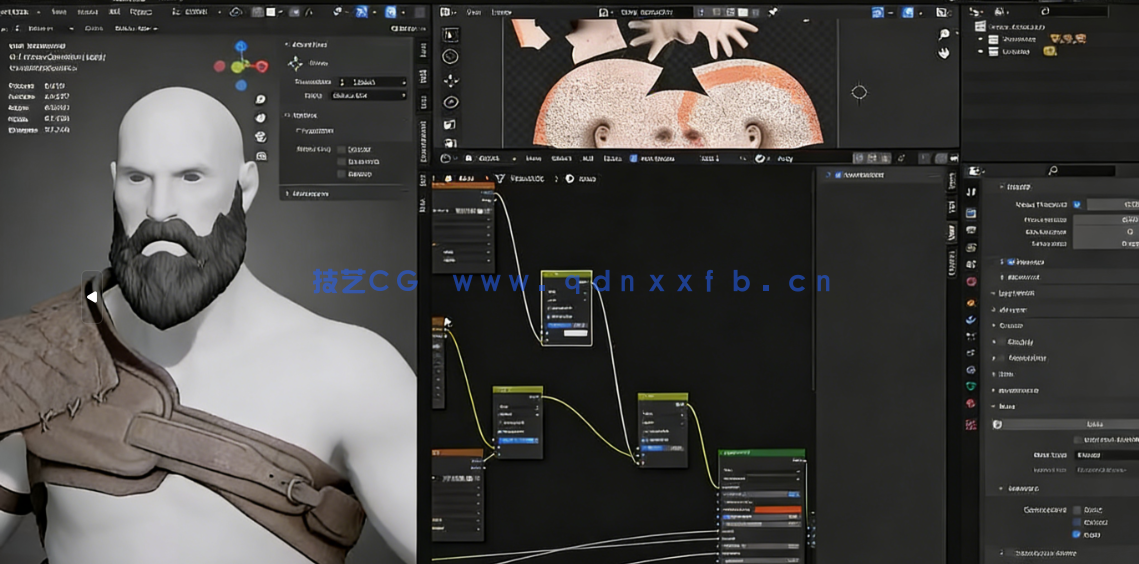Click the magnifier zoom icon in the image editor
This screenshot has width=1139, height=564.
[x=944, y=34]
